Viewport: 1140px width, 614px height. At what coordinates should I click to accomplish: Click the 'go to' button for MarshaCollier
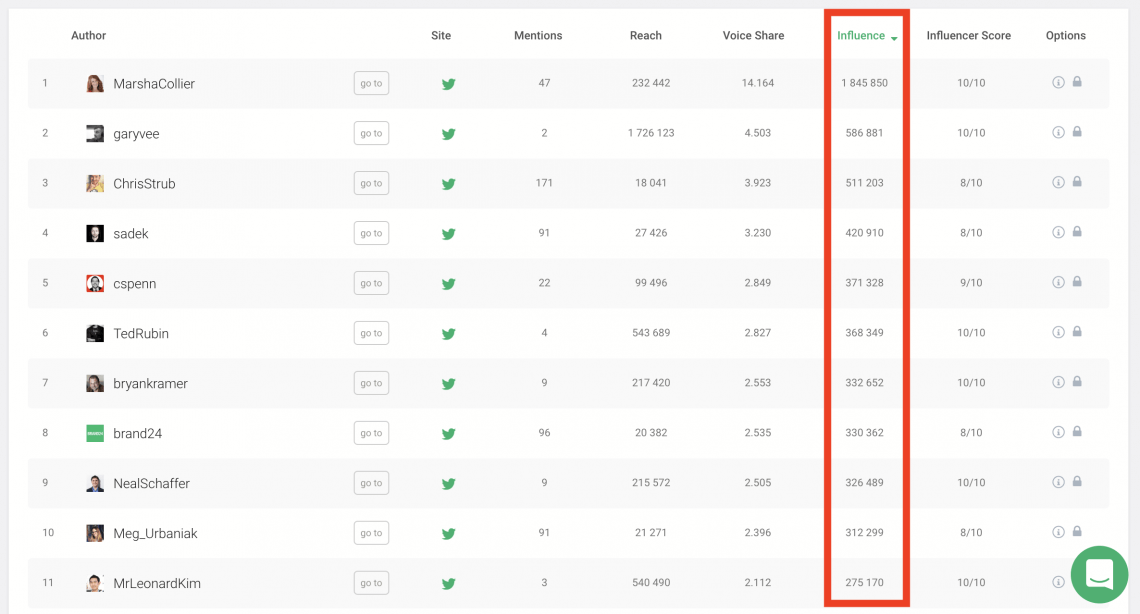372,84
